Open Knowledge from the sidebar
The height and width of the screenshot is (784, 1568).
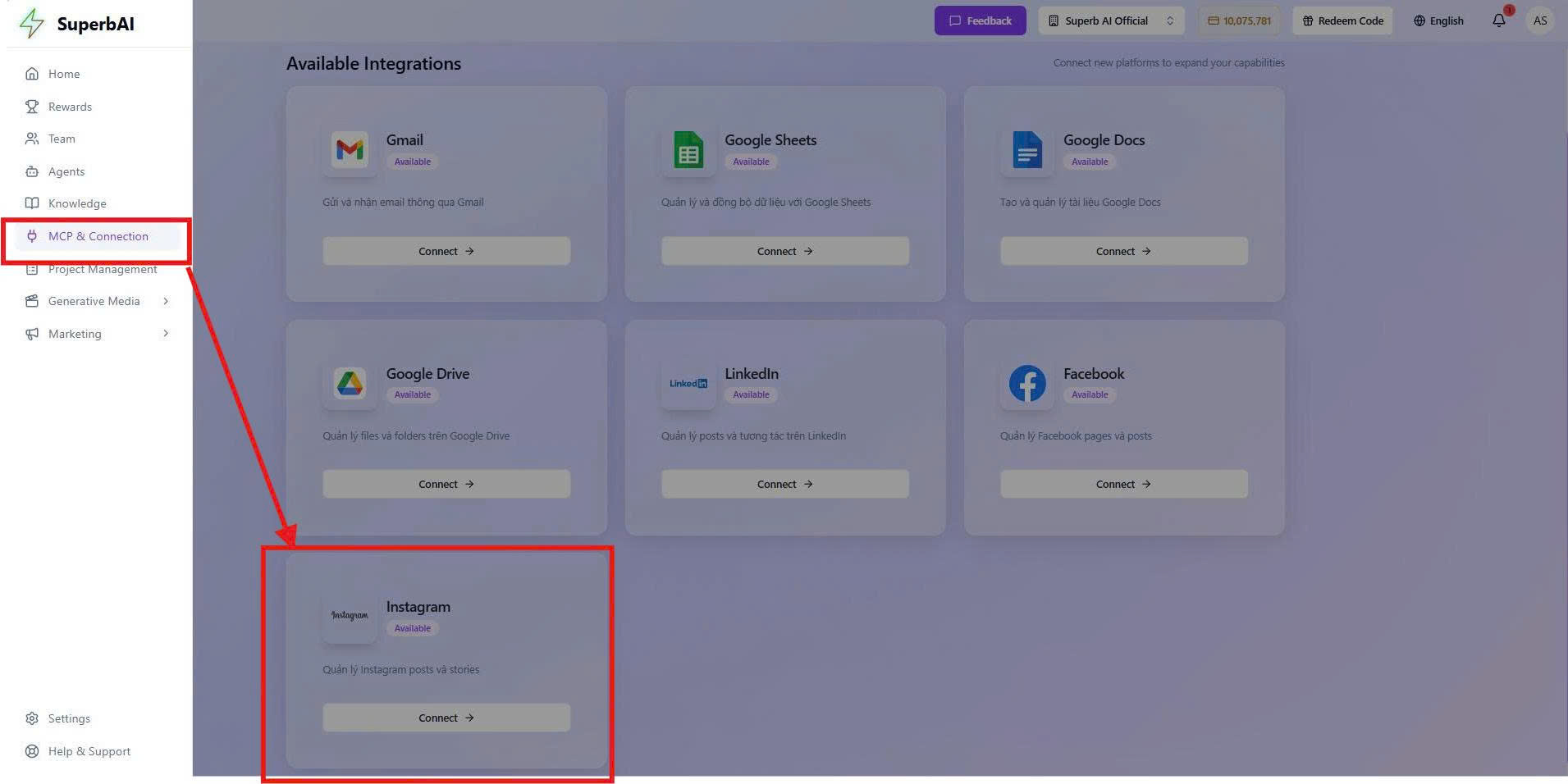(x=76, y=203)
